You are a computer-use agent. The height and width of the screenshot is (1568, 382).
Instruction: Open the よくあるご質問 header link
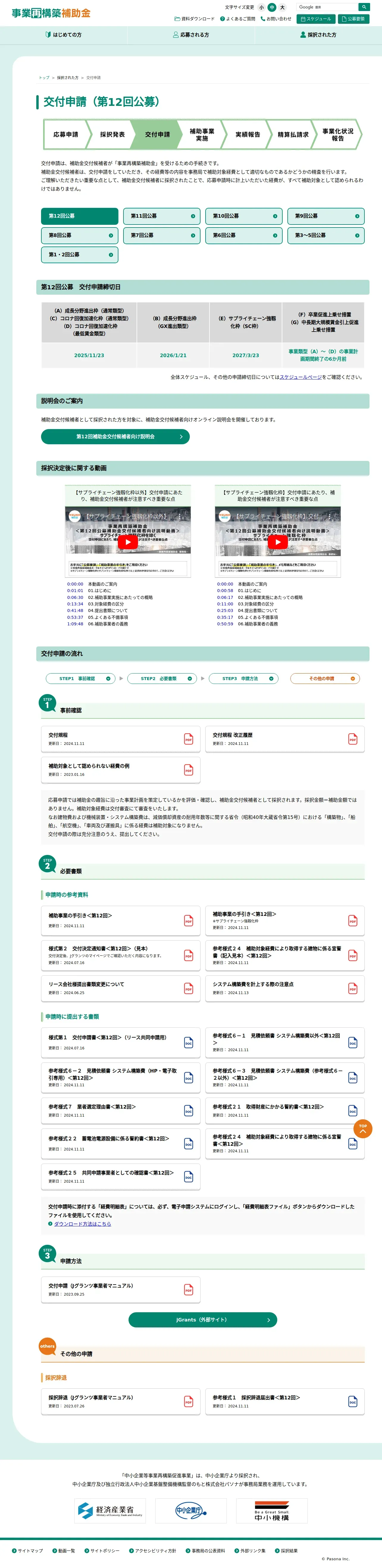coord(238,19)
